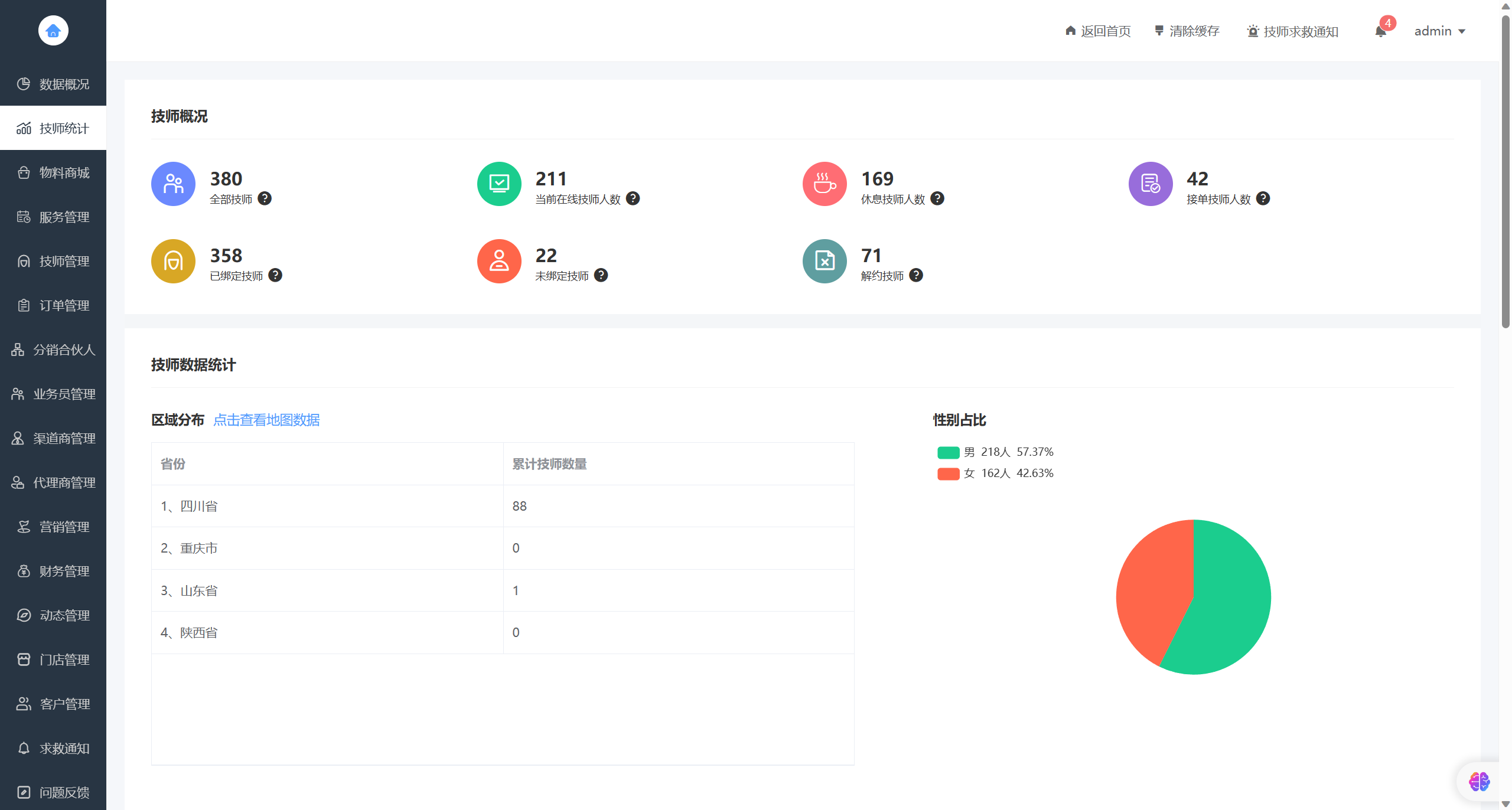Click the 渠道商管理 sidebar icon
Image resolution: width=1512 pixels, height=810 pixels.
coord(18,438)
